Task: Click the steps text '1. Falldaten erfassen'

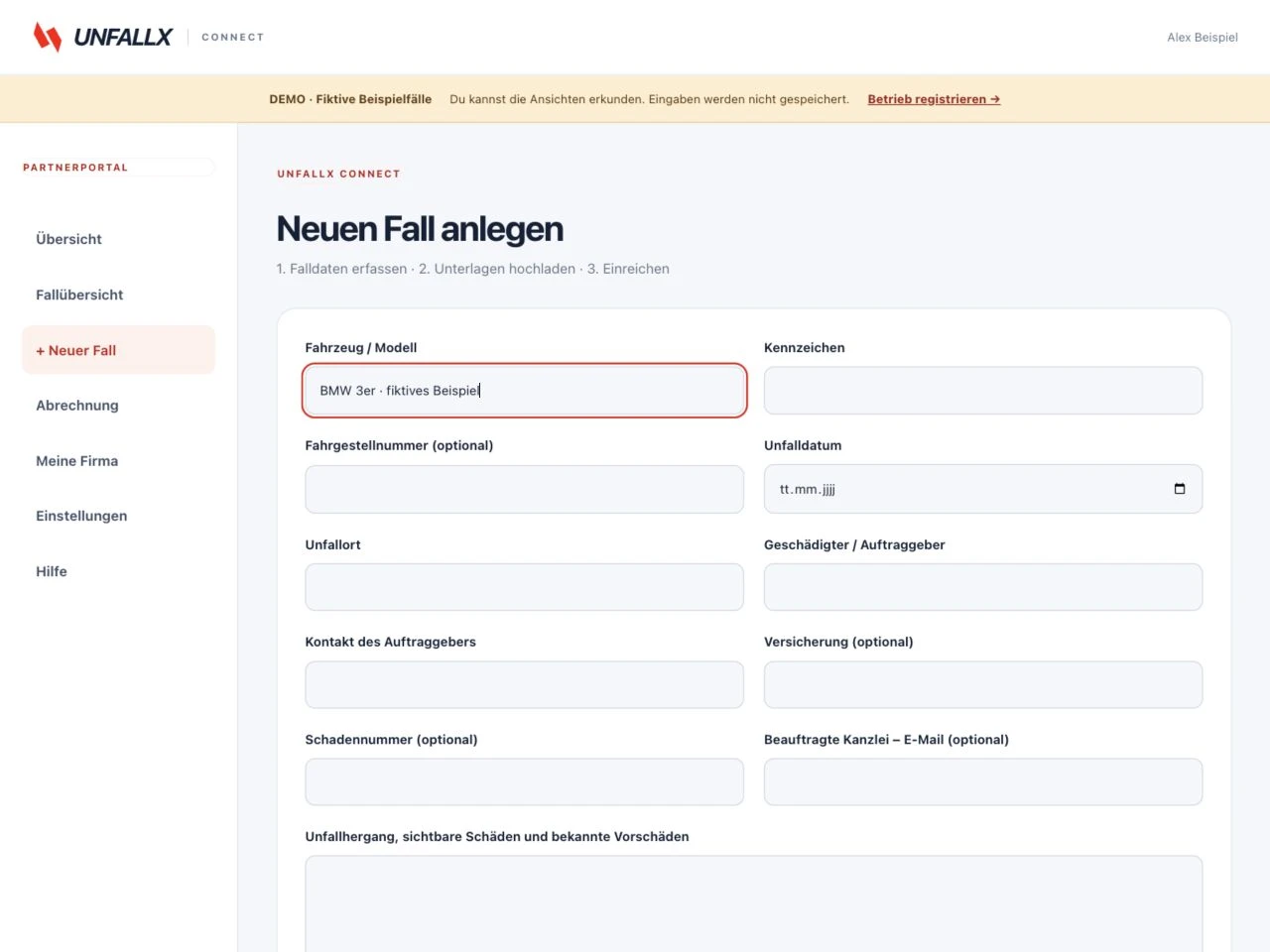Action: 341,269
